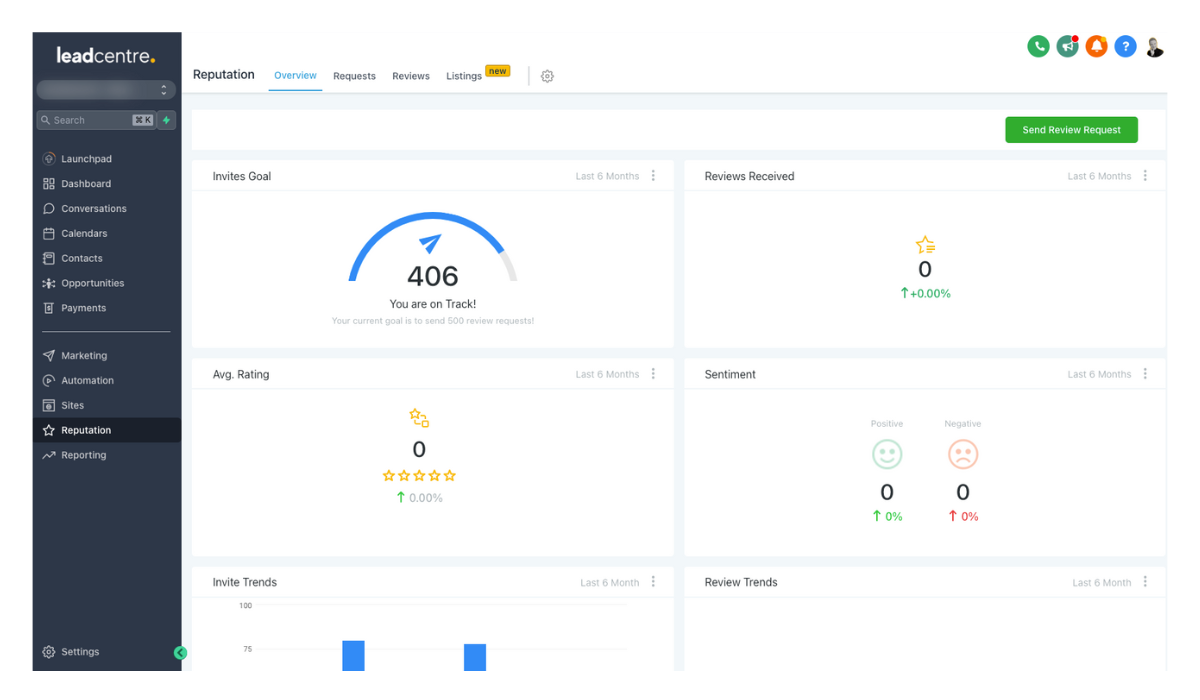Open Calendars text in the sidebar

click(x=84, y=234)
